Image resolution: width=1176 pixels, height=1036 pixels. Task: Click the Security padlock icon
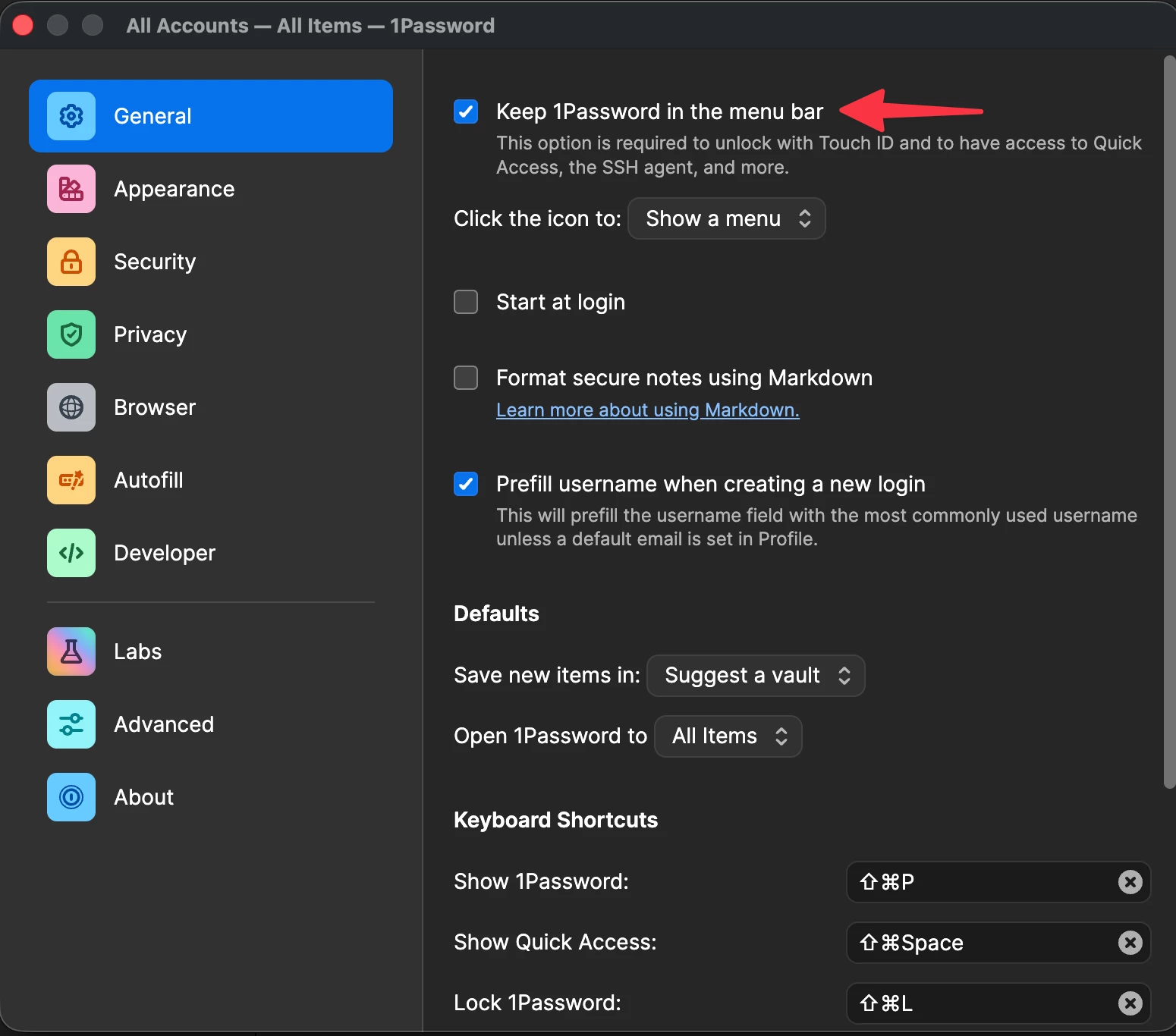click(x=71, y=262)
